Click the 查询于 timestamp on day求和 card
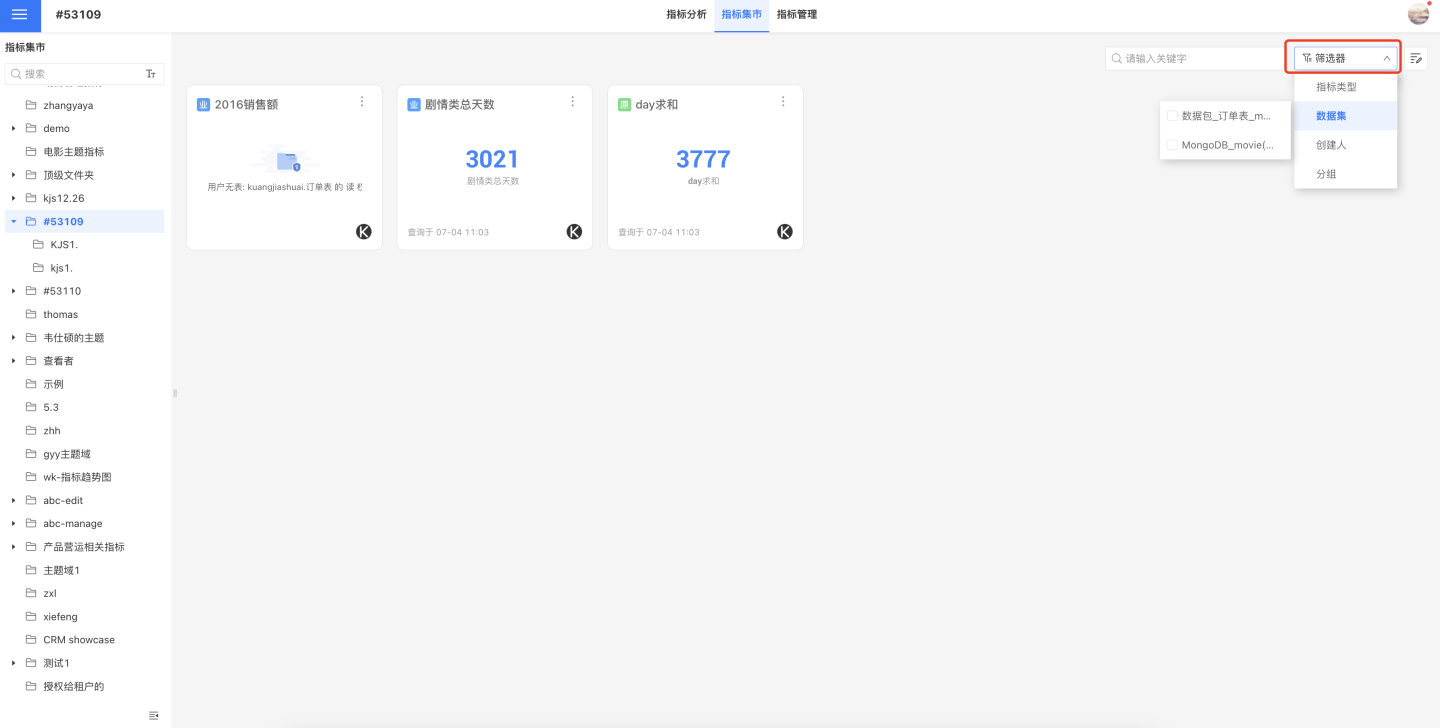The width and height of the screenshot is (1440, 728). (x=659, y=232)
